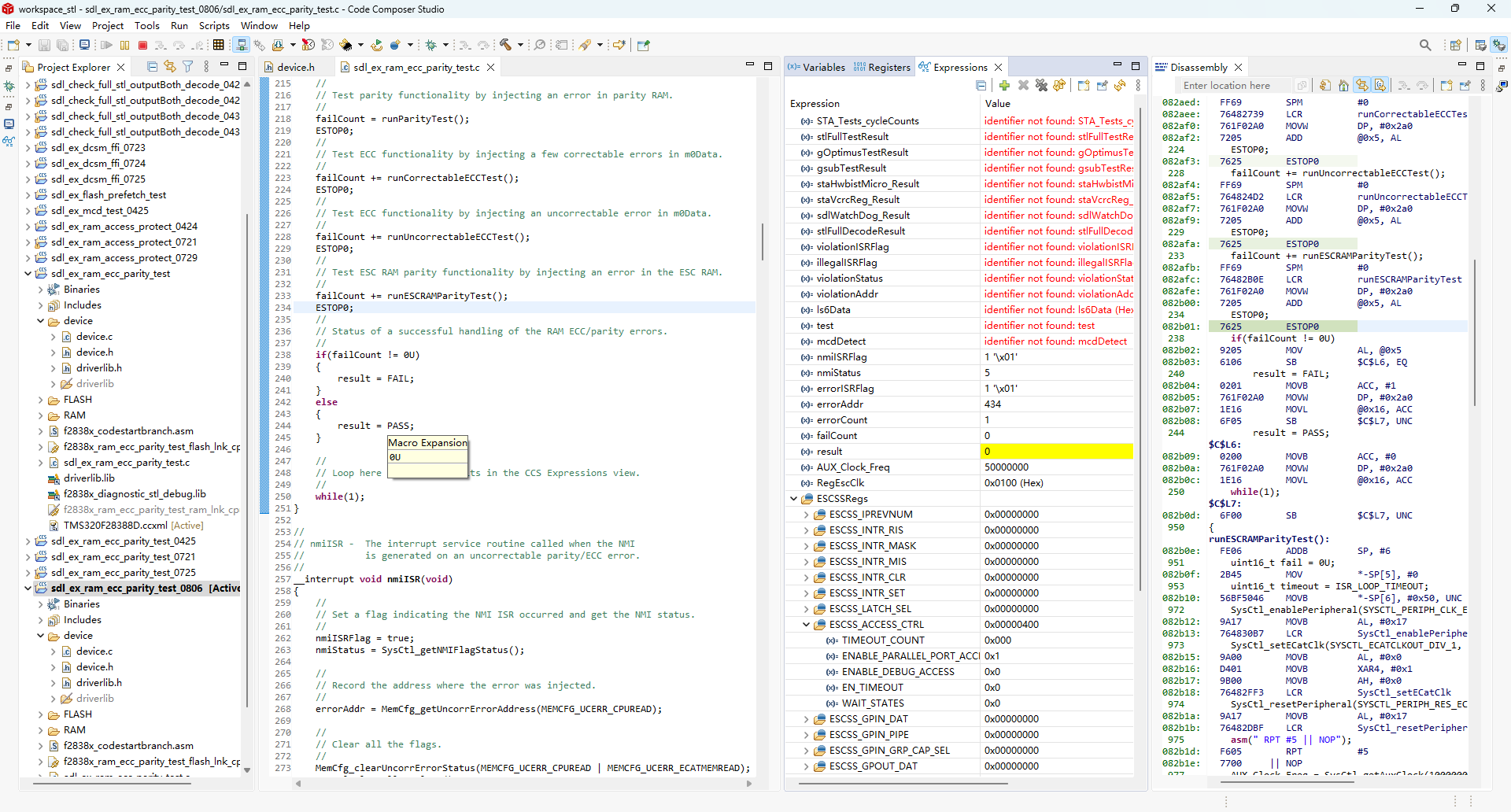The height and width of the screenshot is (812, 1511).
Task: Switch to the Variables tab
Action: (817, 67)
